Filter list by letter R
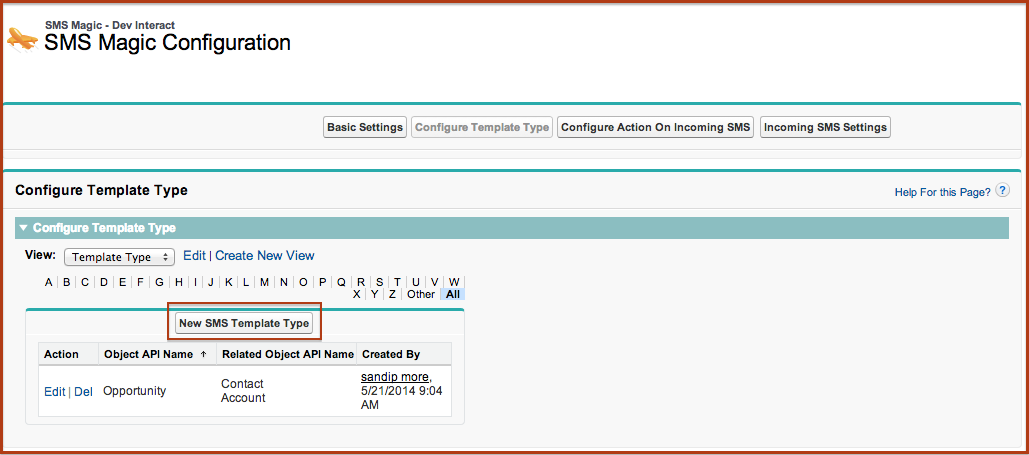This screenshot has height=455, width=1029. [361, 282]
